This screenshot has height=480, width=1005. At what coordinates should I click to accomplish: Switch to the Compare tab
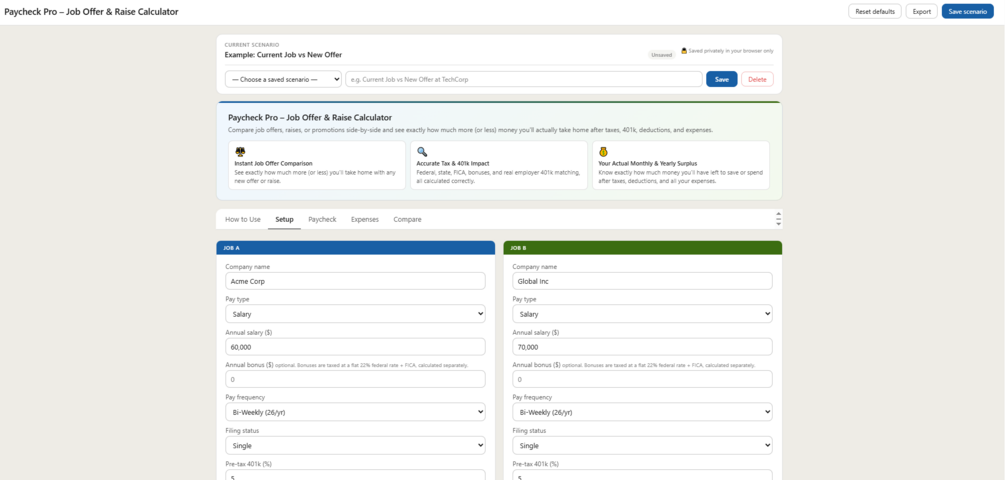coord(408,219)
